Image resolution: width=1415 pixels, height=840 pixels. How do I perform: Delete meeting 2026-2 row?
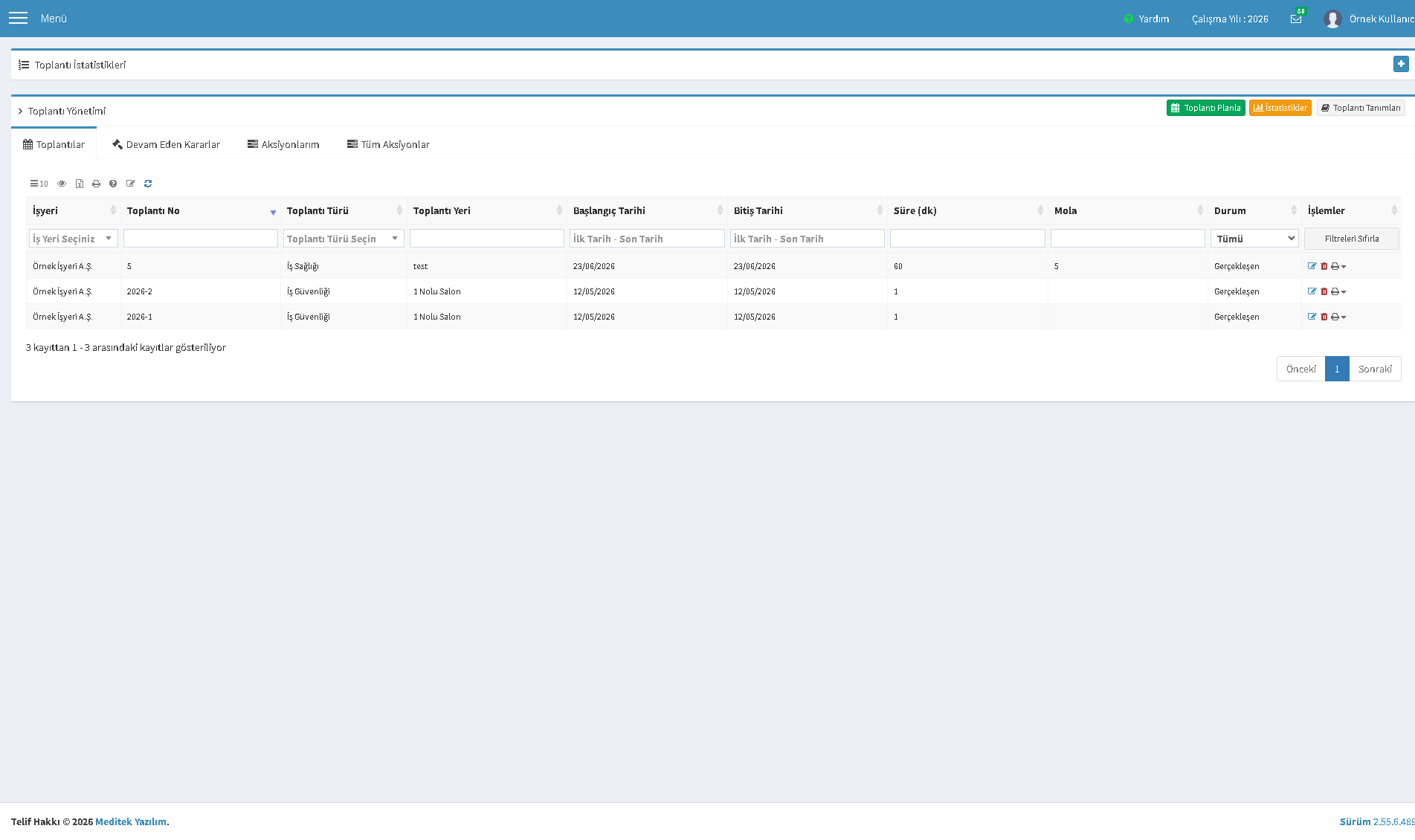click(1324, 291)
